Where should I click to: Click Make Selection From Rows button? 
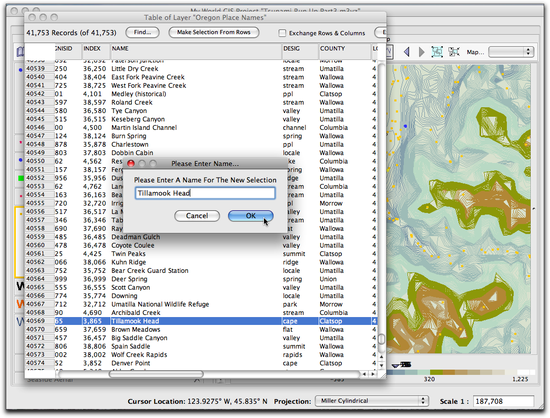(x=214, y=32)
